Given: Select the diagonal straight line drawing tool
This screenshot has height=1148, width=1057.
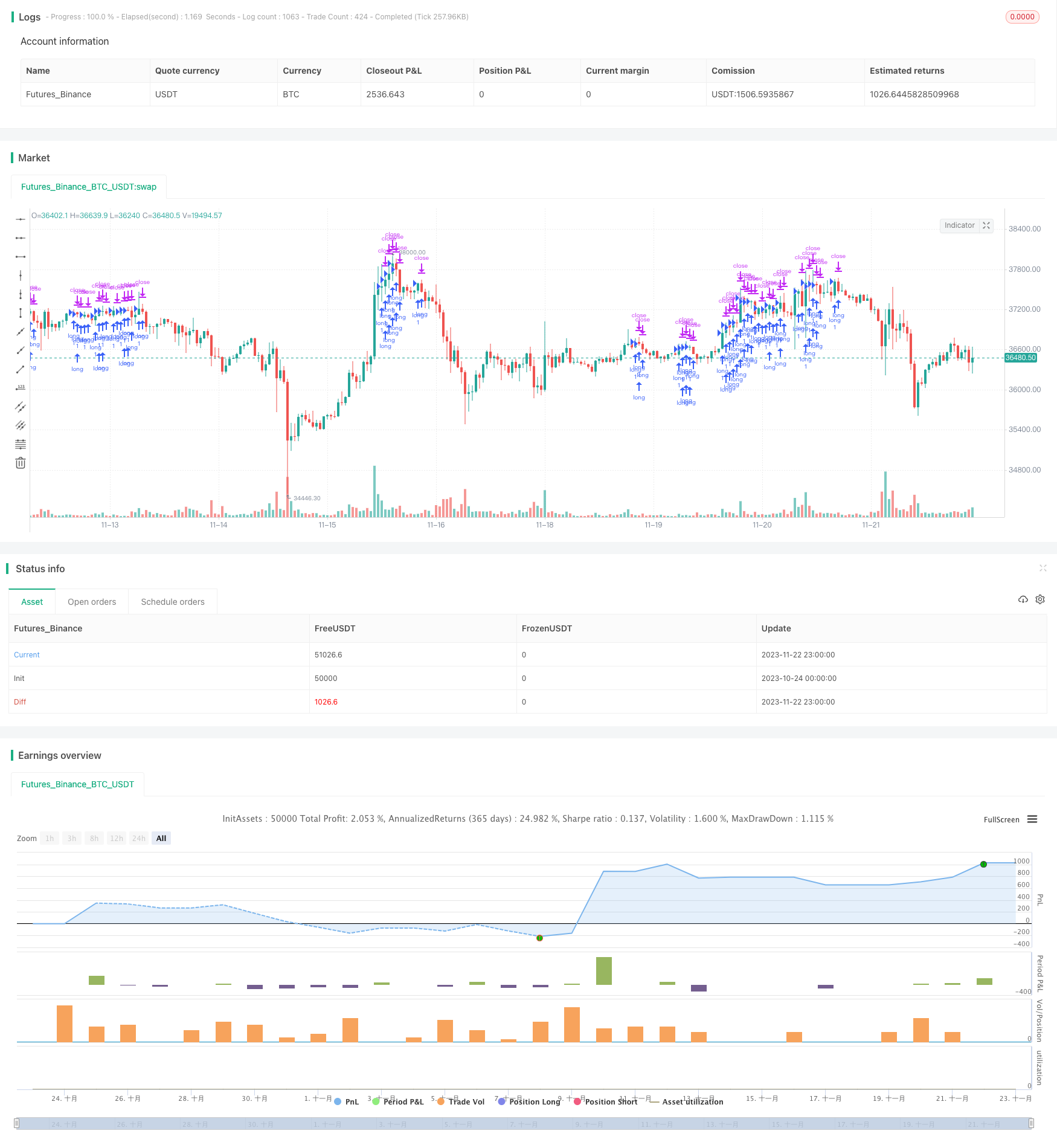Looking at the screenshot, I should click(x=21, y=332).
